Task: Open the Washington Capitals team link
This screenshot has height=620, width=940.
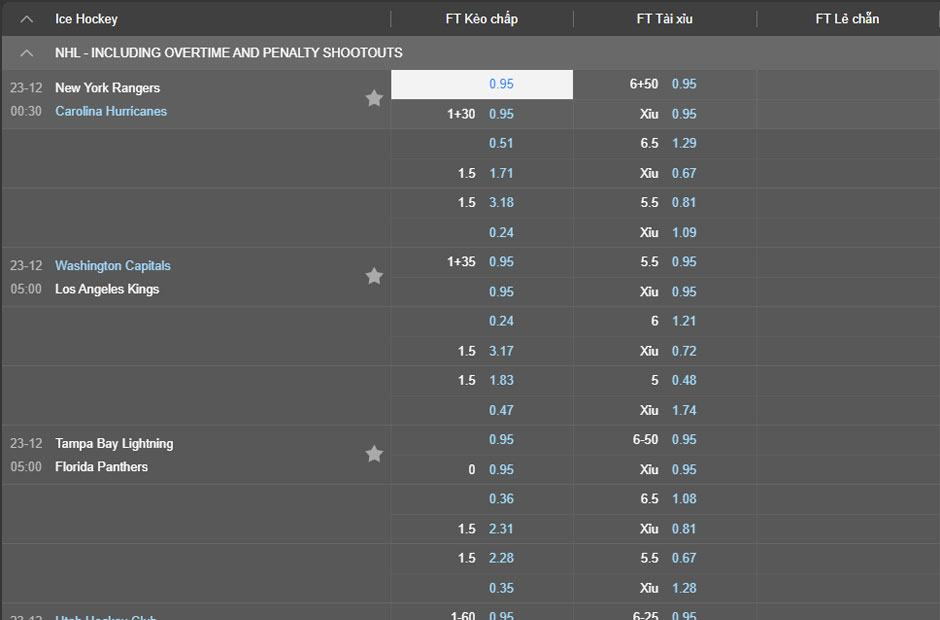Action: tap(113, 266)
